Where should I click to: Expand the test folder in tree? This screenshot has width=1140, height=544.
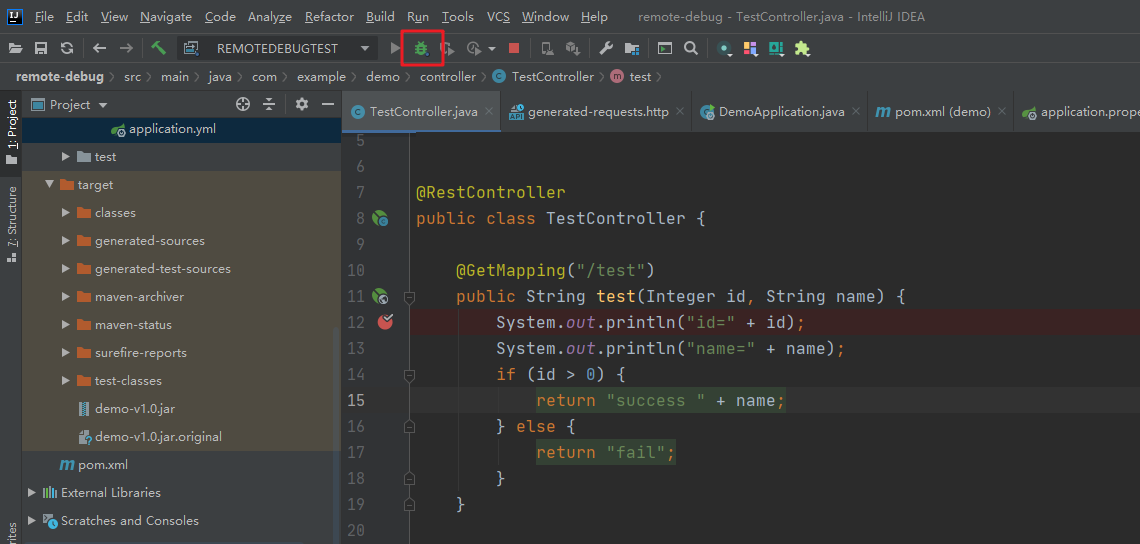point(66,156)
